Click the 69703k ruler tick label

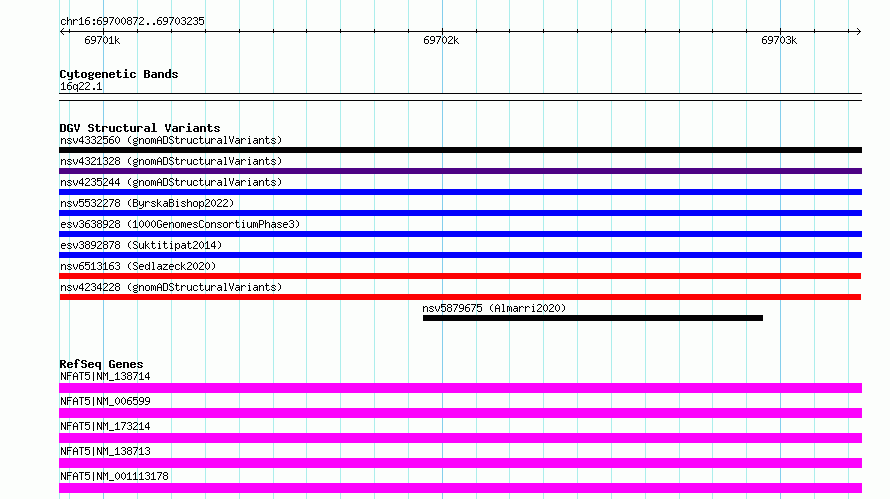[779, 40]
